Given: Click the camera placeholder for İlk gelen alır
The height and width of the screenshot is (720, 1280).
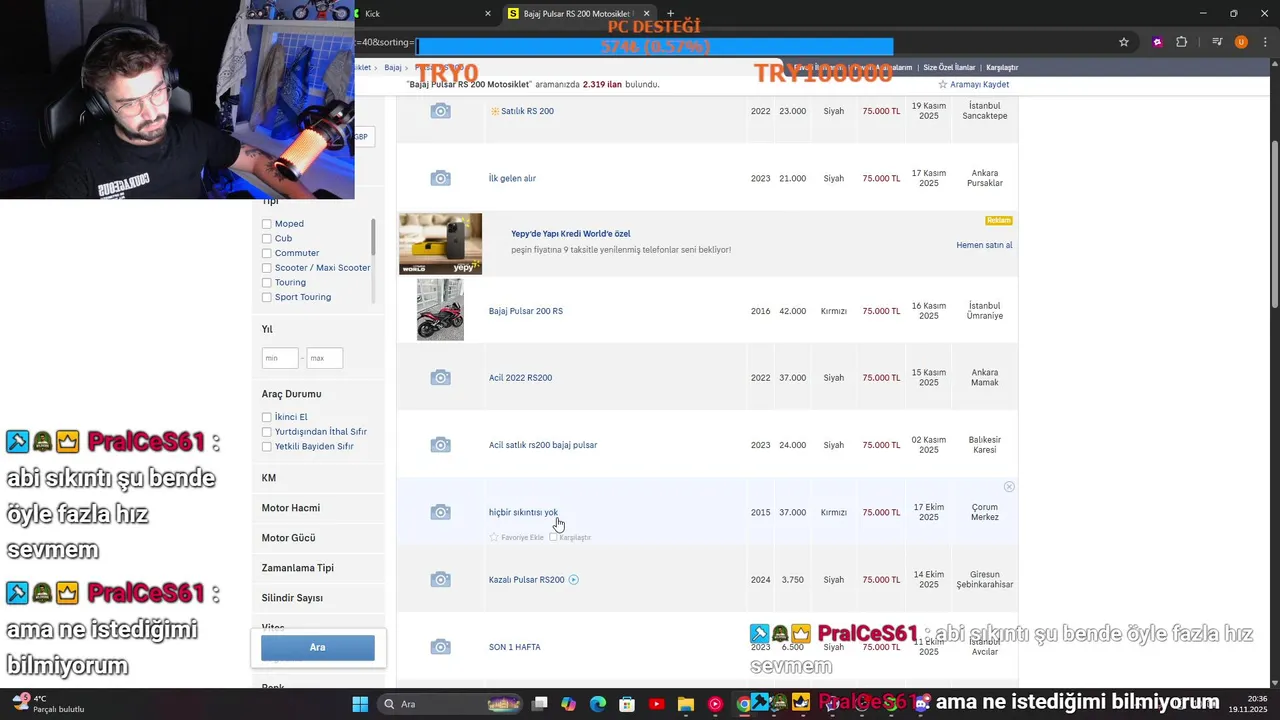Looking at the screenshot, I should coord(440,178).
